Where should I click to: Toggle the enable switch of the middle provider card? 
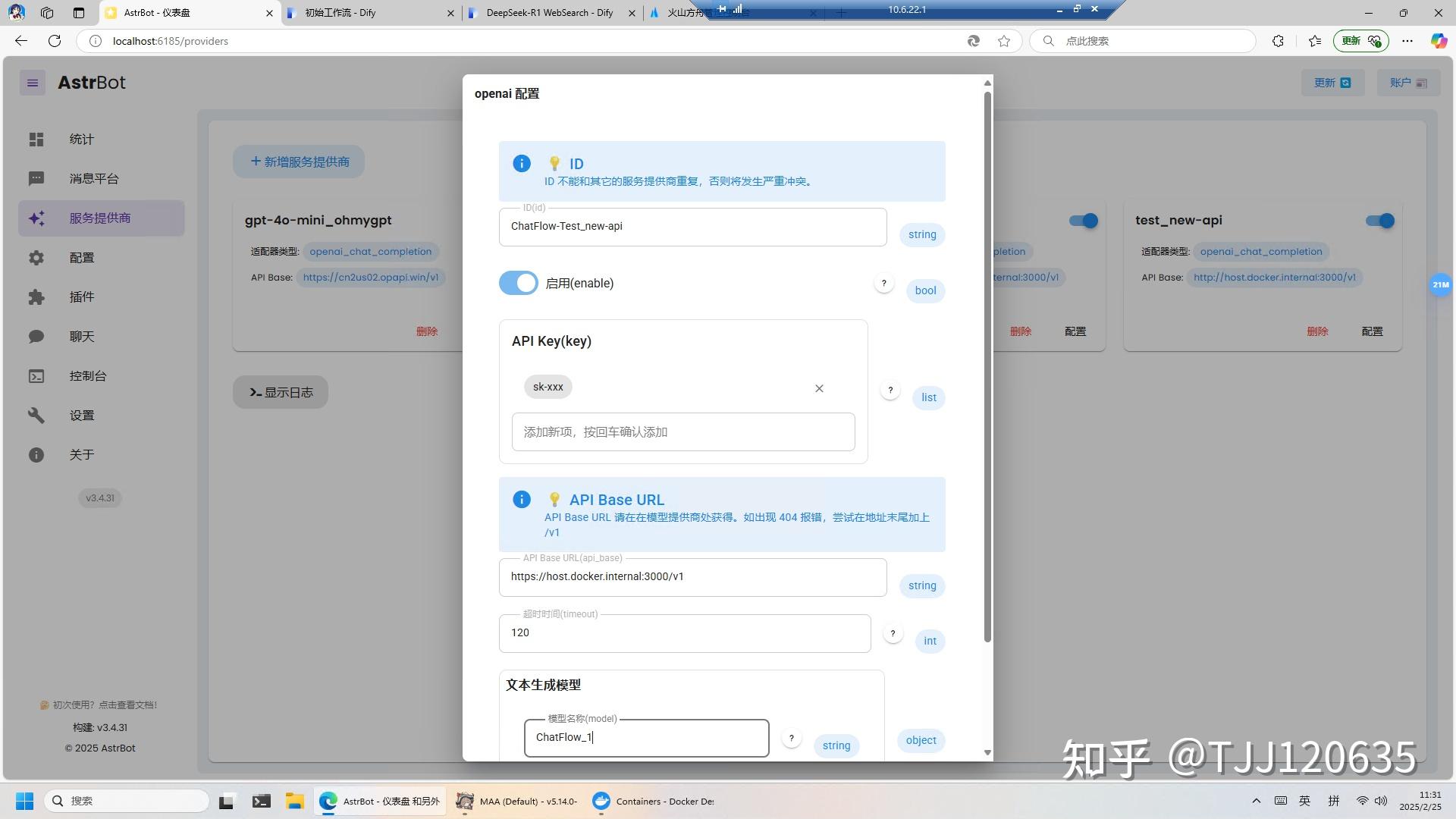(x=1084, y=221)
